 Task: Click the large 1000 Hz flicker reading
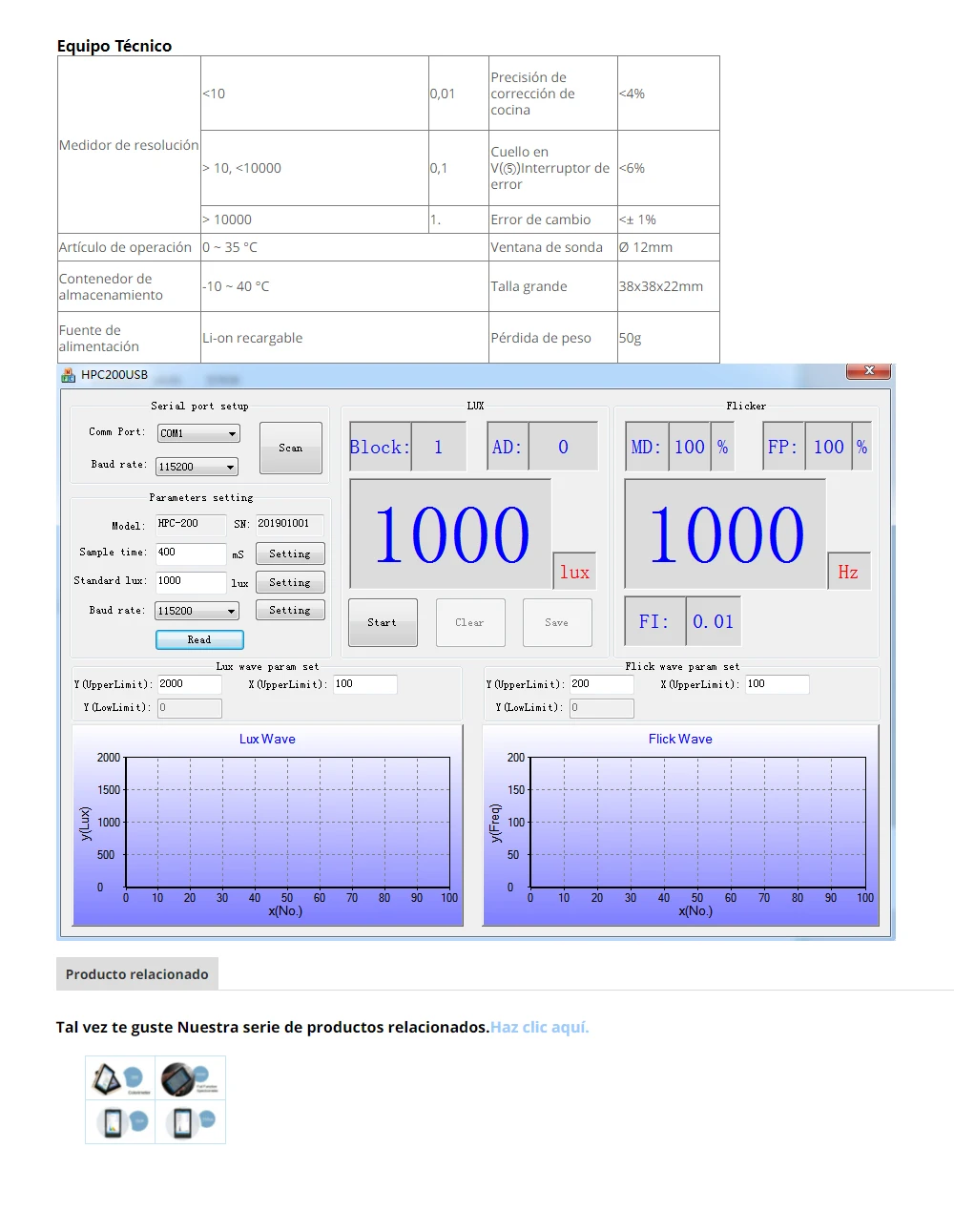point(725,534)
